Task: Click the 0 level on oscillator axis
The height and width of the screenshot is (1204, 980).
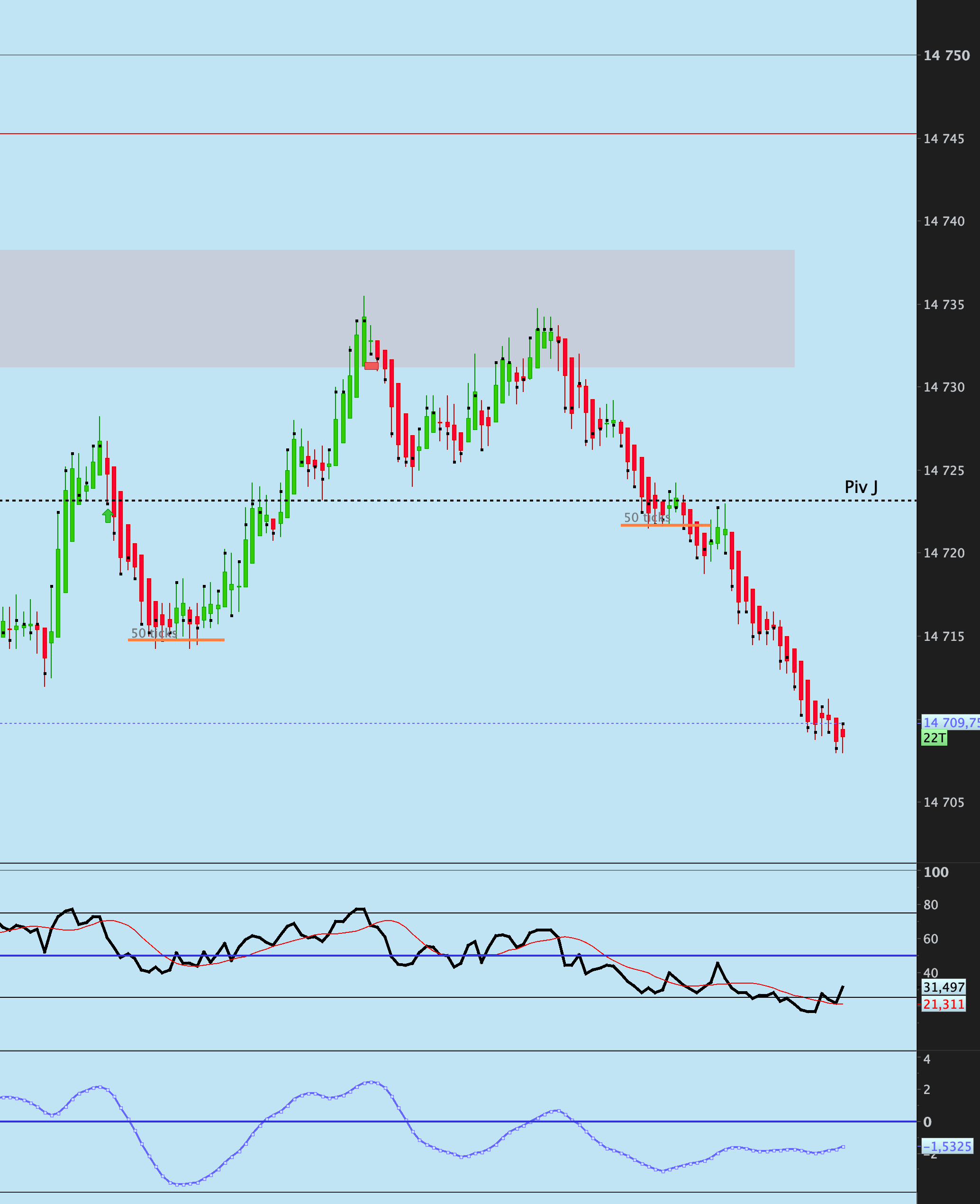Action: 927,1122
